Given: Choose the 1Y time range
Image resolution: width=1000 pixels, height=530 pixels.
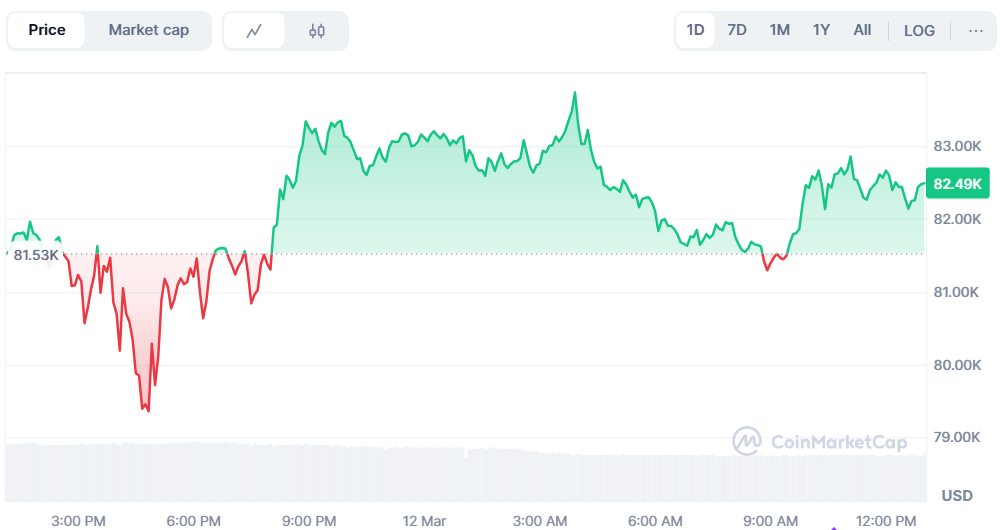Looking at the screenshot, I should [x=821, y=30].
